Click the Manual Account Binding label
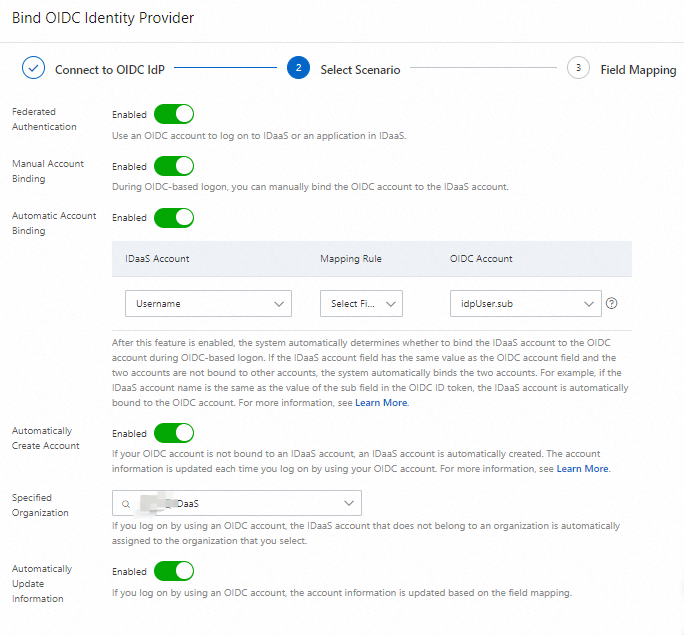 coord(48,171)
